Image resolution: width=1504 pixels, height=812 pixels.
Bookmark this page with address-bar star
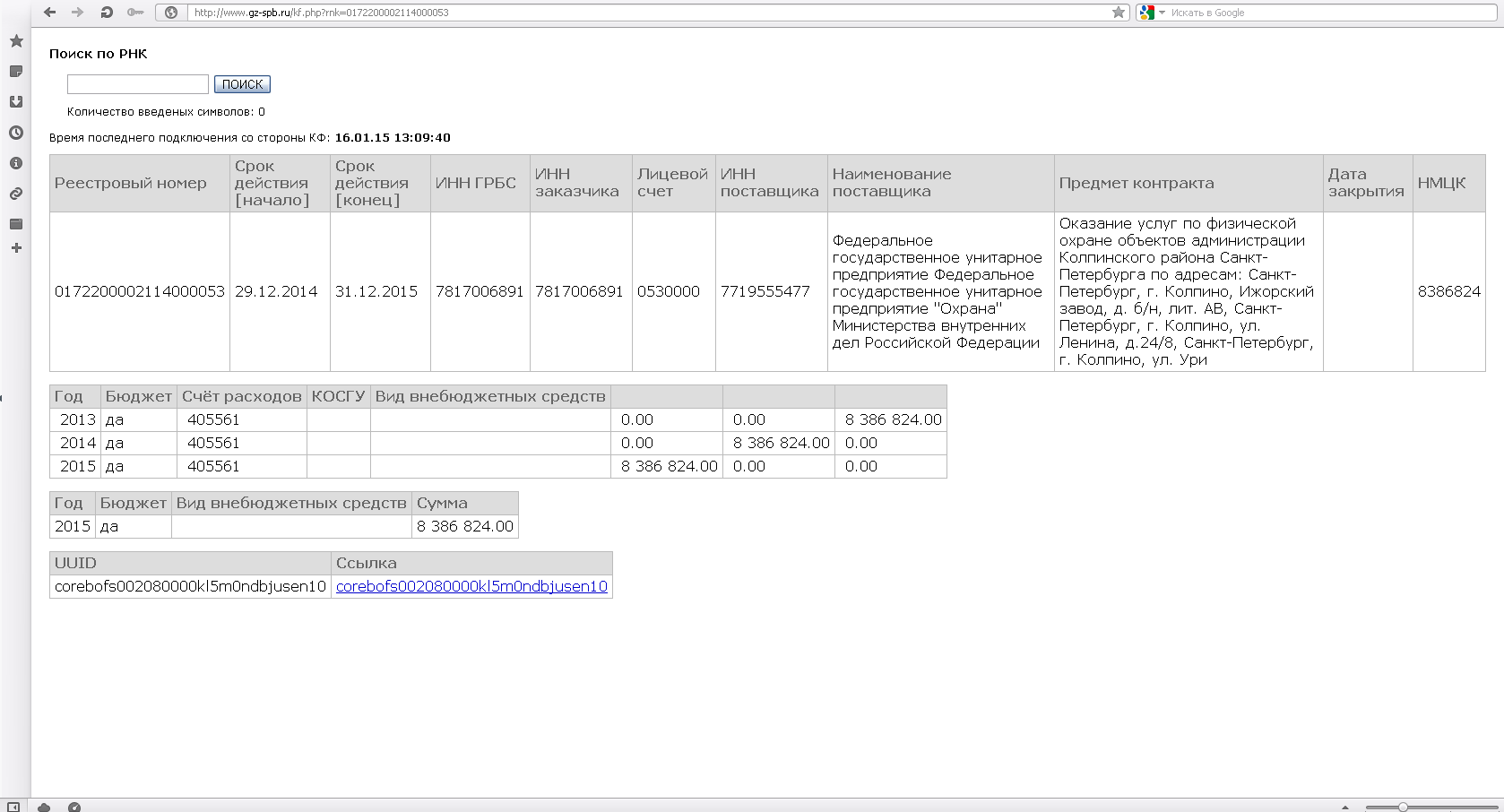1119,13
